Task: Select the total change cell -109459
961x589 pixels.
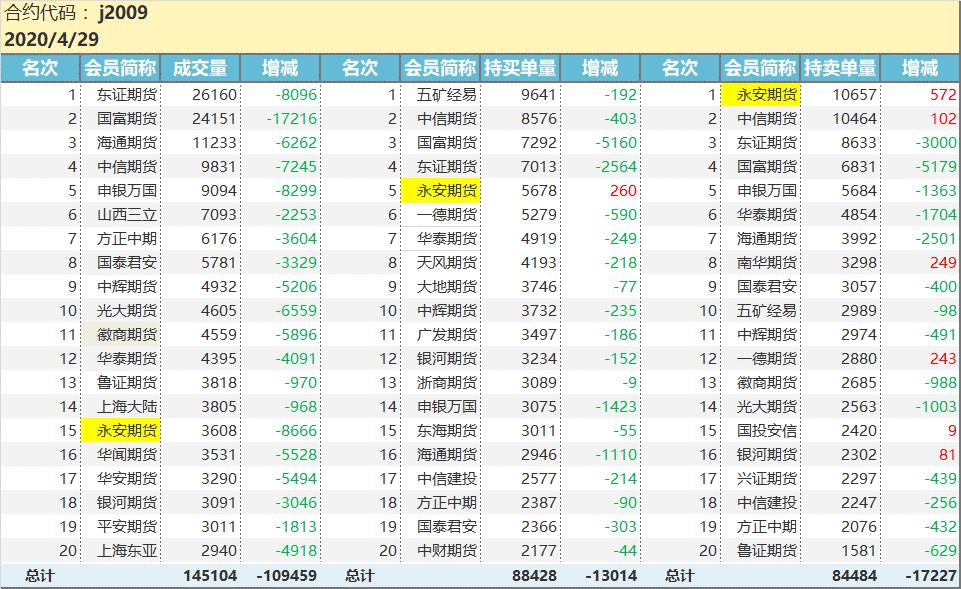Action: pos(286,576)
